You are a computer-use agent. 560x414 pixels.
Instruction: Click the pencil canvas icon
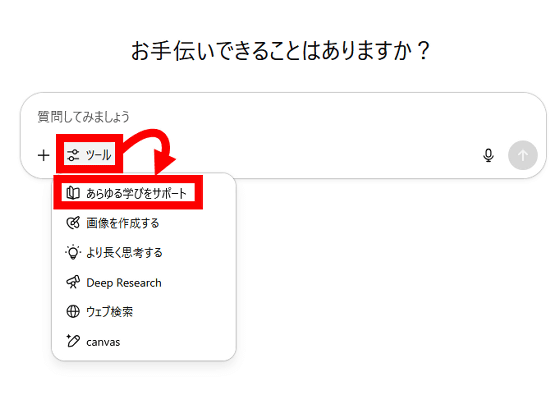pos(73,341)
